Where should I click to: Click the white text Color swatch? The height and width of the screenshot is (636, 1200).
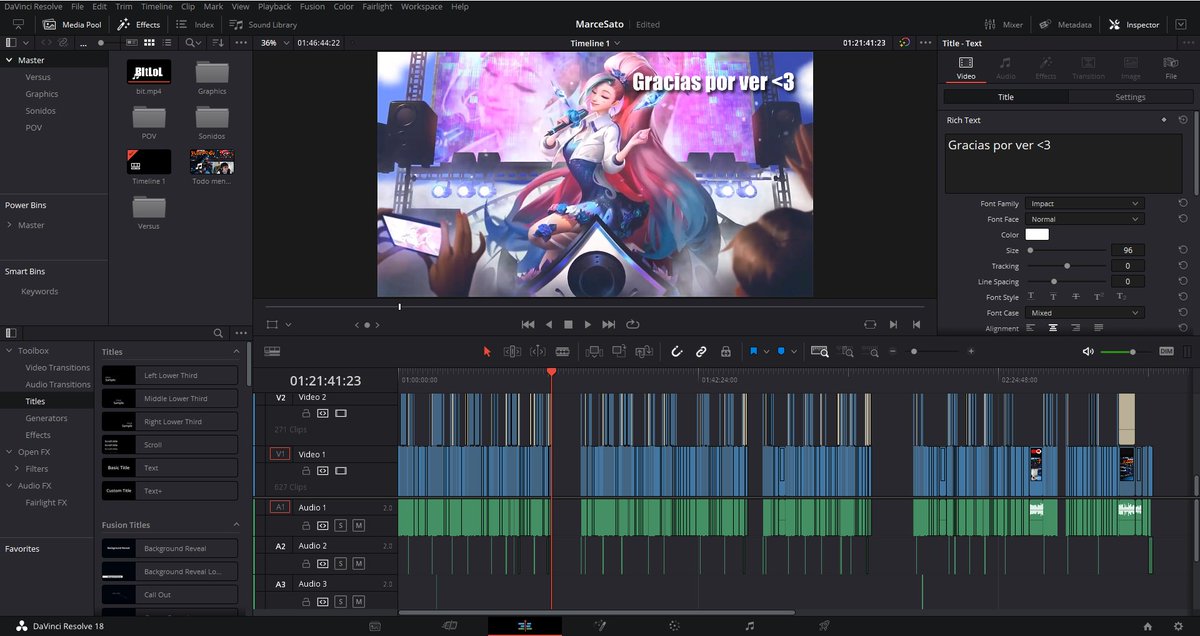click(x=1037, y=234)
